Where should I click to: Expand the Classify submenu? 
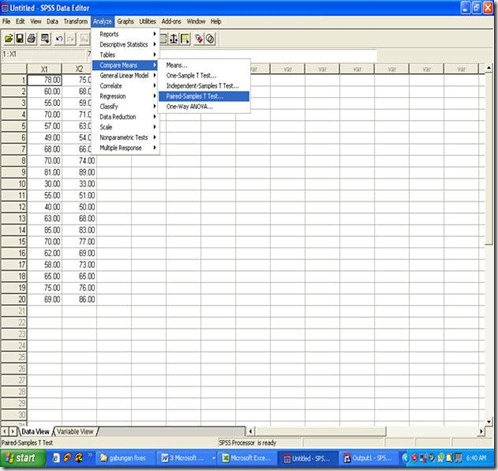tap(125, 106)
